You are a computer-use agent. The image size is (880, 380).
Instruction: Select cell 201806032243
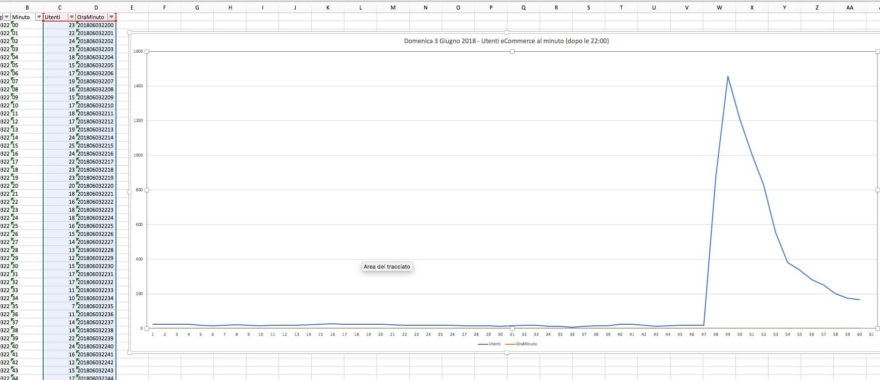(x=96, y=370)
